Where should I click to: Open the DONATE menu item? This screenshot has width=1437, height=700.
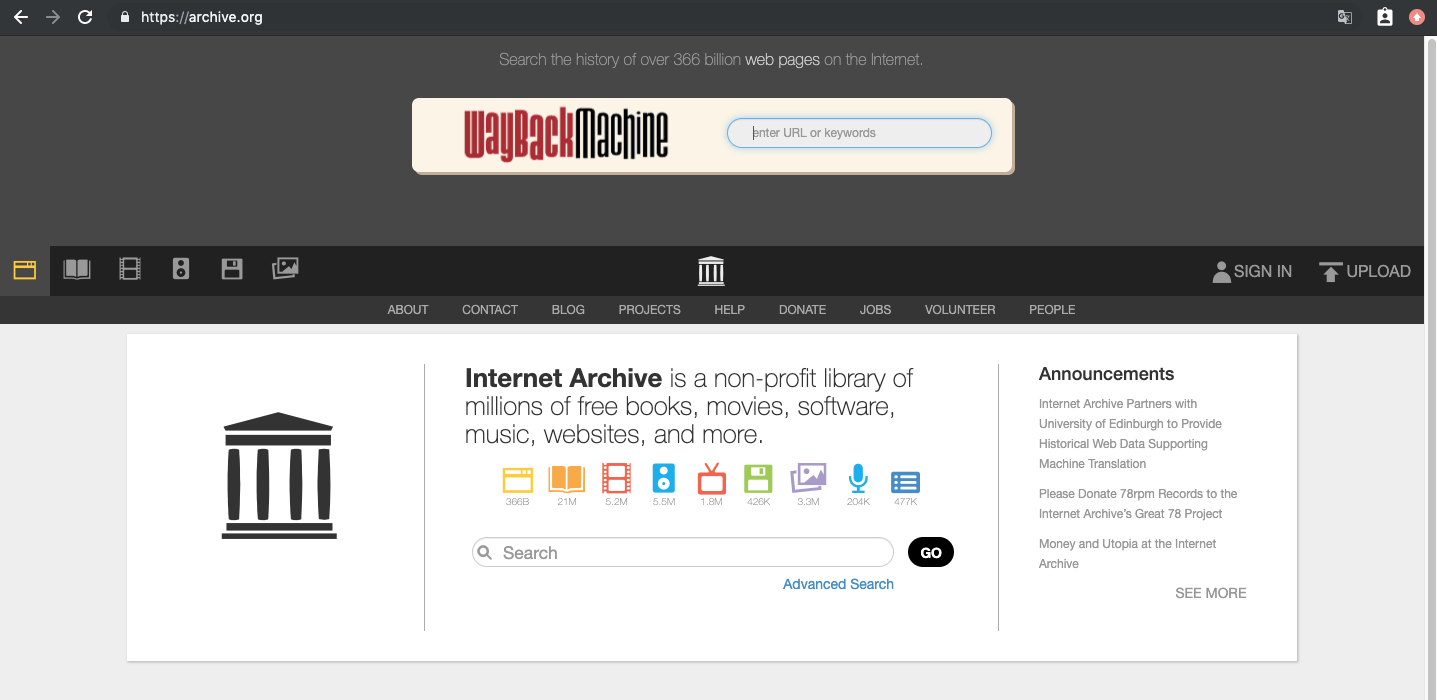point(802,310)
